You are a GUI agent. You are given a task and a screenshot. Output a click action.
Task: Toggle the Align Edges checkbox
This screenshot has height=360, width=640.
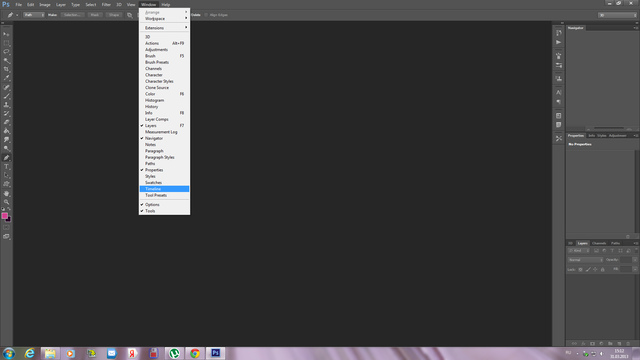[206, 15]
